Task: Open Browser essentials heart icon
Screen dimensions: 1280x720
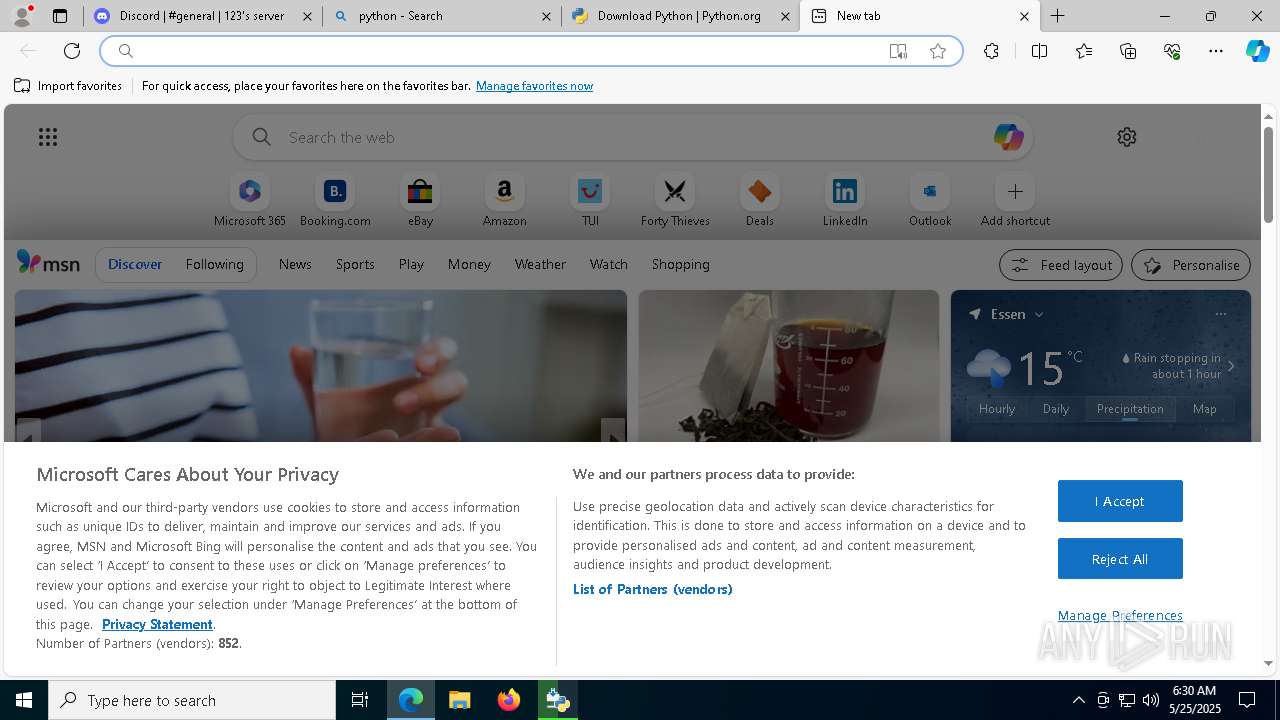Action: pyautogui.click(x=1172, y=51)
